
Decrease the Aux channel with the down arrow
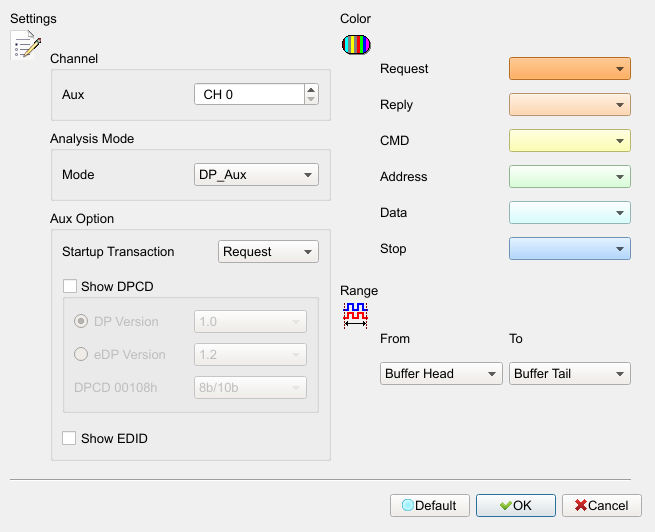pyautogui.click(x=311, y=99)
